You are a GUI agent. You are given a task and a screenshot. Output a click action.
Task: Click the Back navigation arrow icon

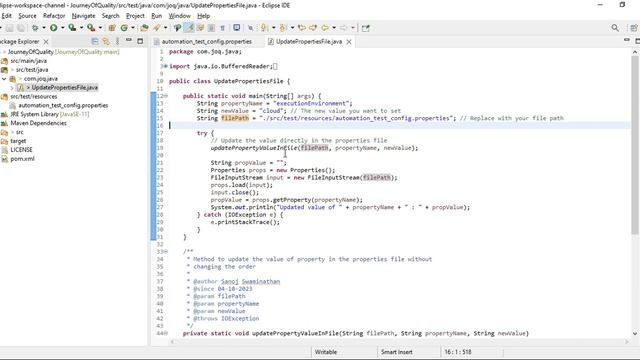[325, 28]
